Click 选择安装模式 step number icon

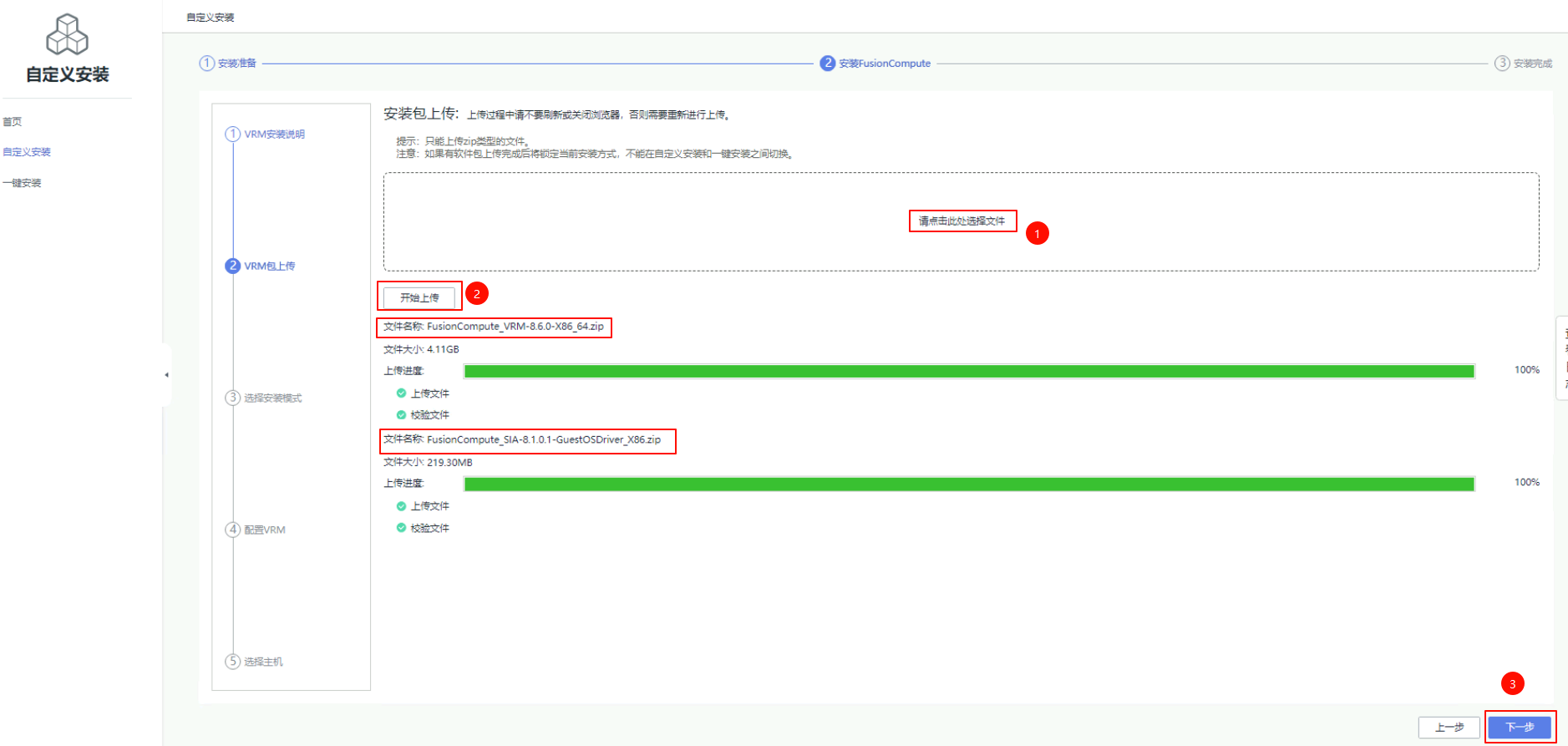[233, 398]
